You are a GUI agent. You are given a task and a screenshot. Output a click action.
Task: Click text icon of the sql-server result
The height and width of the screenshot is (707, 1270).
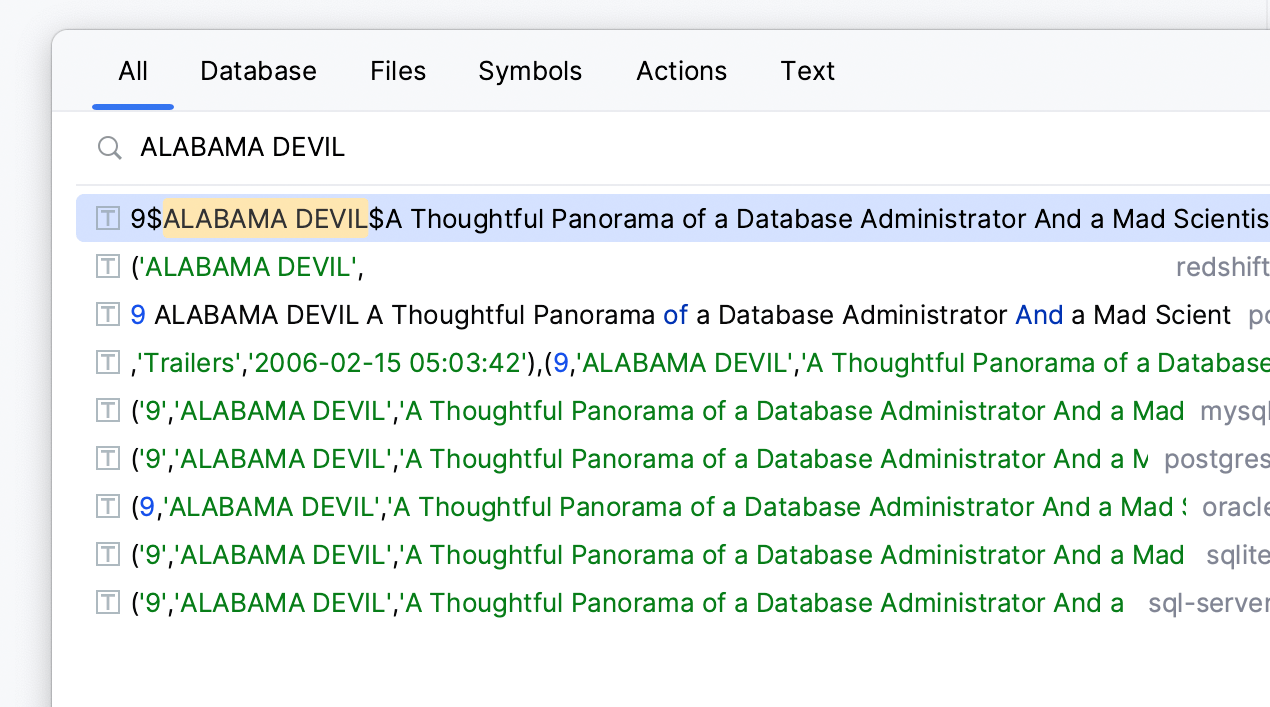pos(108,602)
